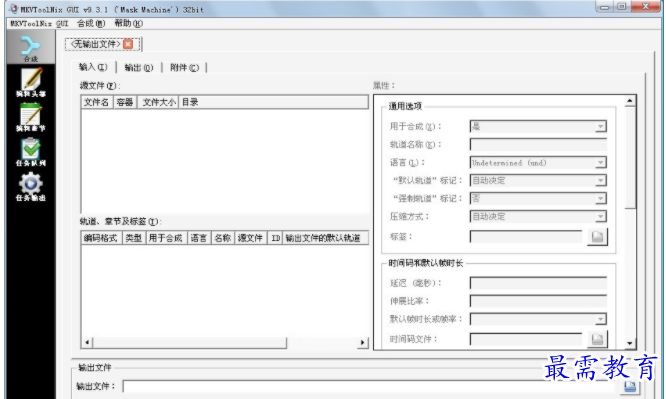The width and height of the screenshot is (666, 399).
Task: Click the 时间码文件 input field
Action: (x=526, y=339)
